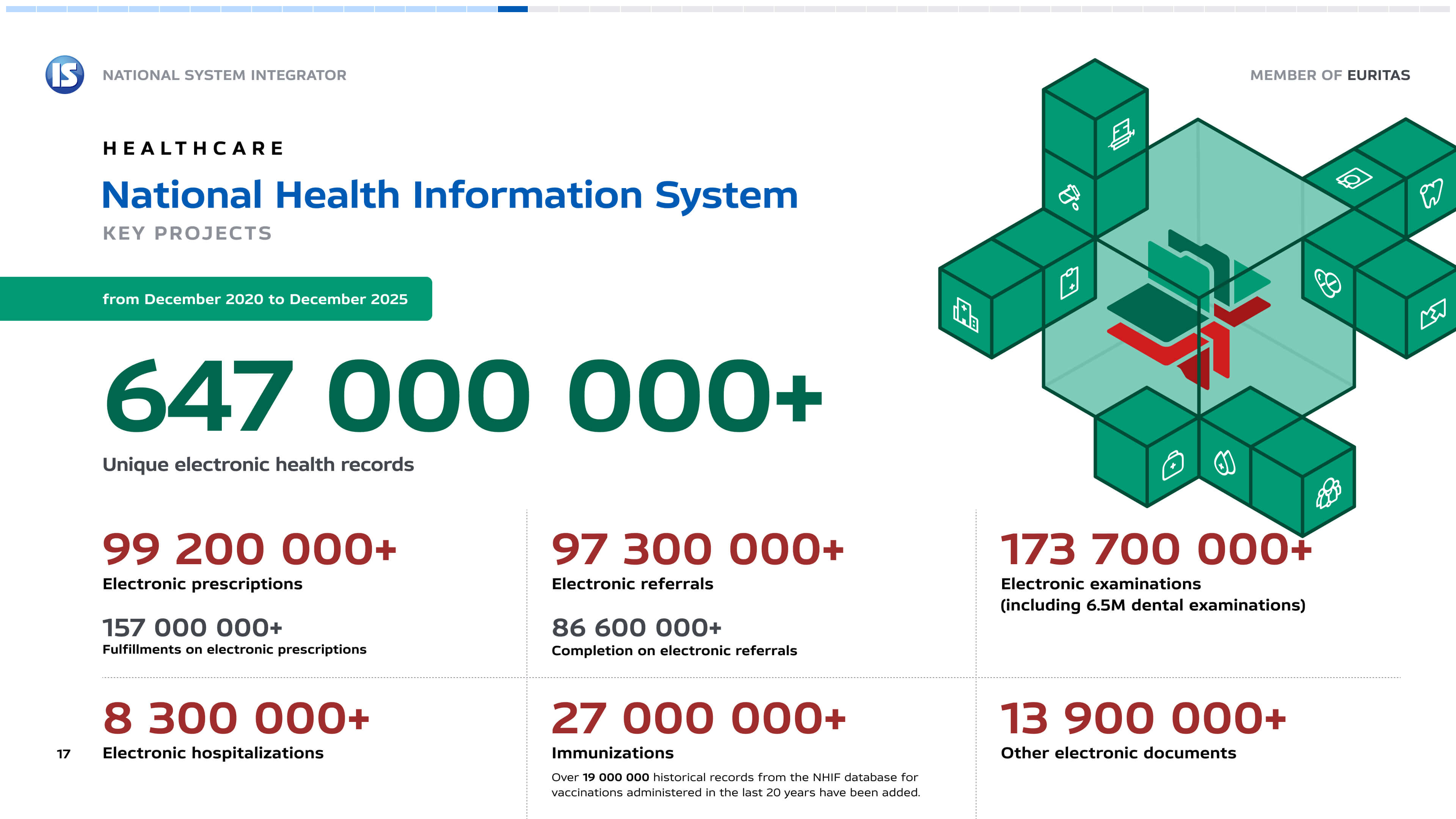Click the blue IS company logo
This screenshot has height=819, width=1456.
pos(65,75)
